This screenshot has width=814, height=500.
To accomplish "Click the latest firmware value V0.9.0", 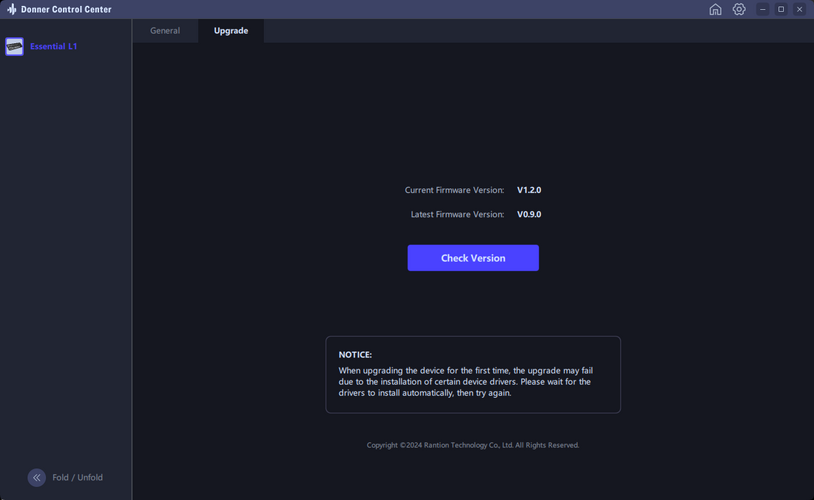I will tap(529, 214).
